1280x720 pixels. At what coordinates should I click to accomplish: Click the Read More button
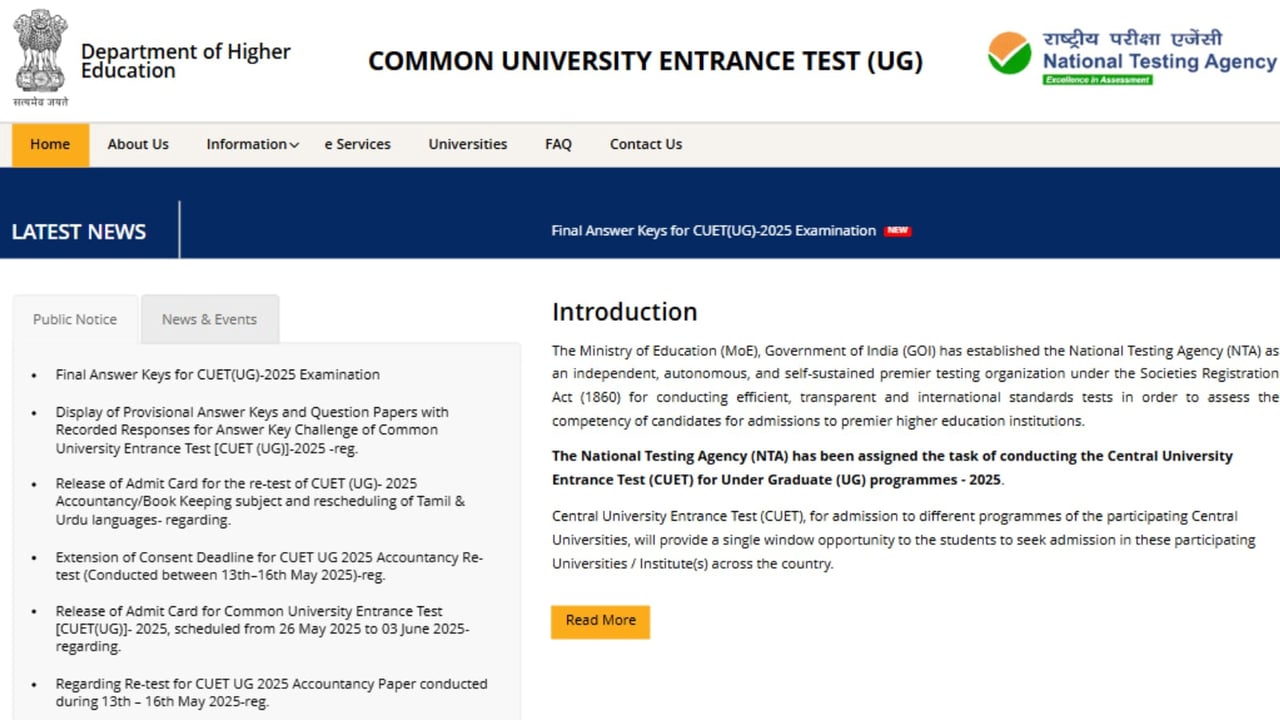(x=600, y=621)
